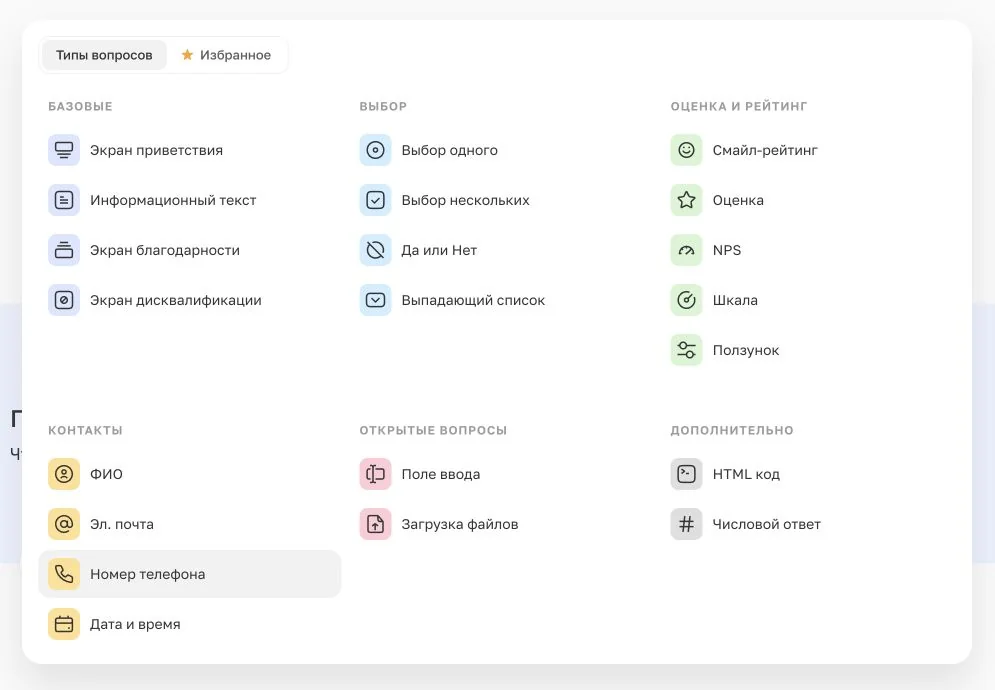Select the Шкала dial icon
The height and width of the screenshot is (690, 995).
pos(687,300)
